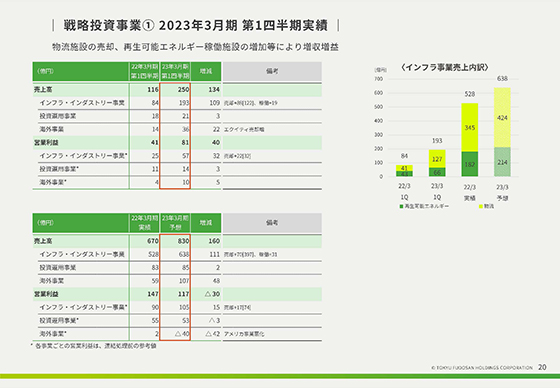The width and height of the screenshot is (560, 388).
Task: Click the 424 segment of the forecast bar
Action: (x=502, y=118)
